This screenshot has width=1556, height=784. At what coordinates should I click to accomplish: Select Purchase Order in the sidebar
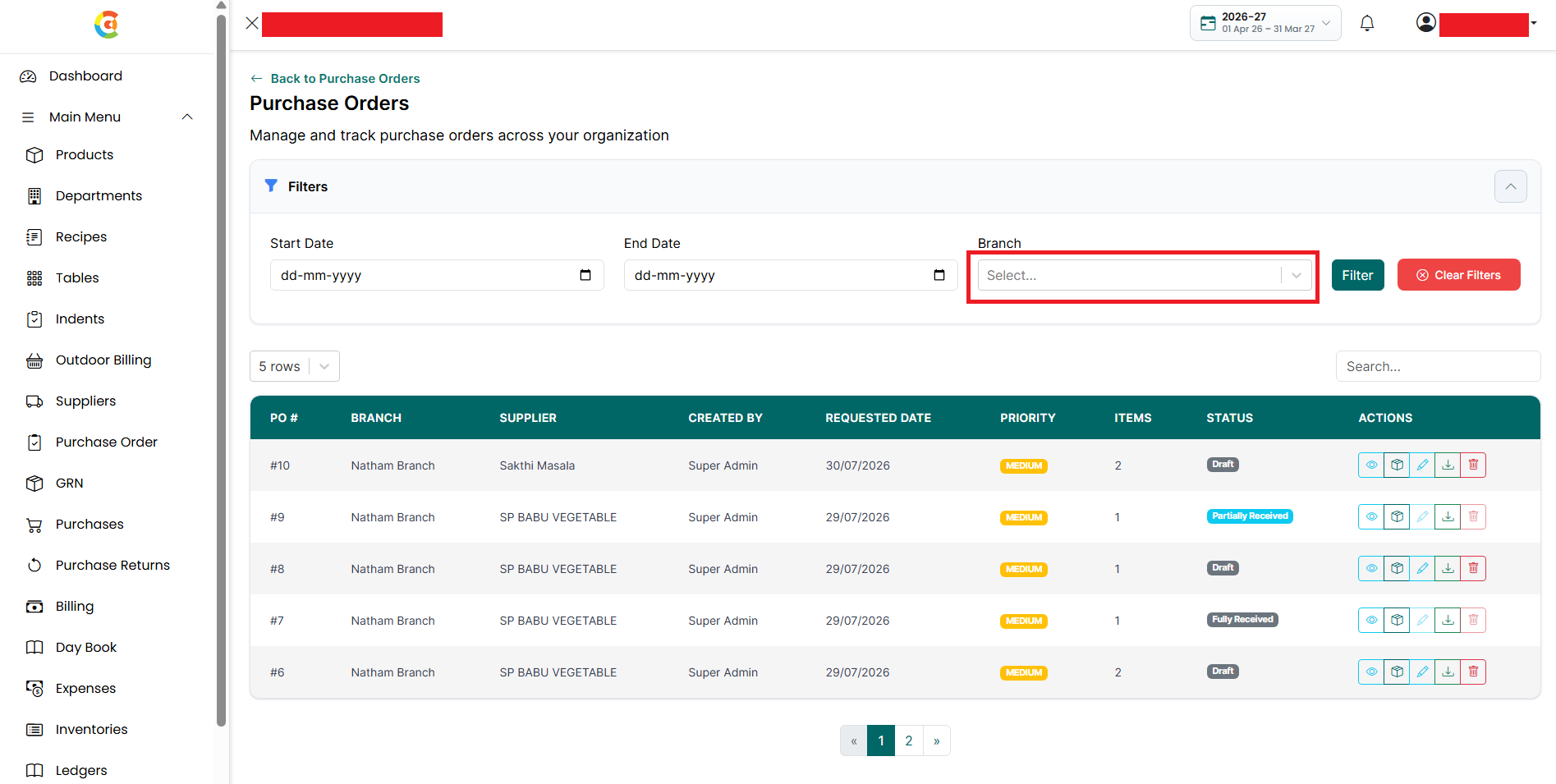pyautogui.click(x=108, y=442)
